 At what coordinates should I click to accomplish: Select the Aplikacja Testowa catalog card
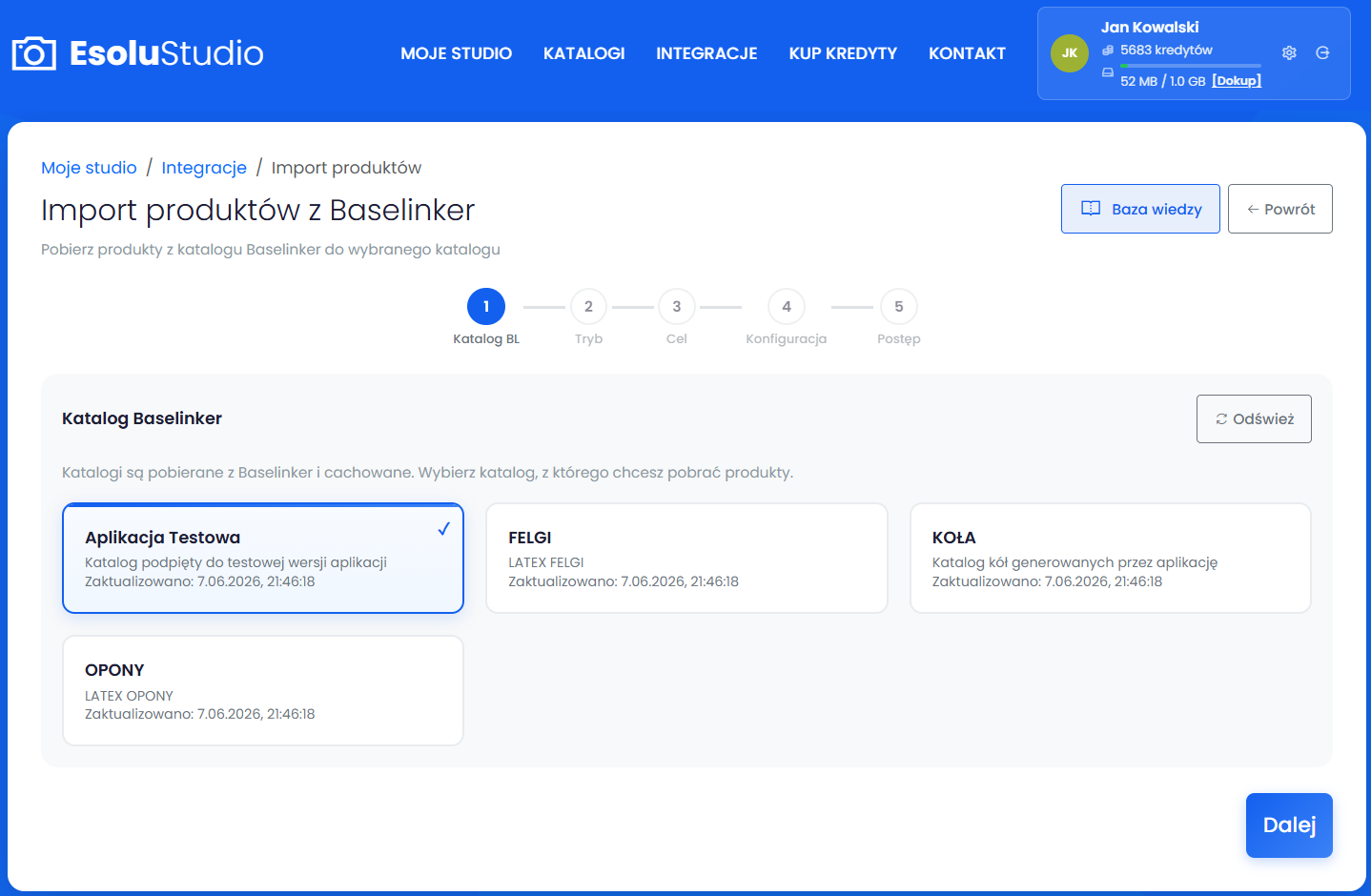263,558
